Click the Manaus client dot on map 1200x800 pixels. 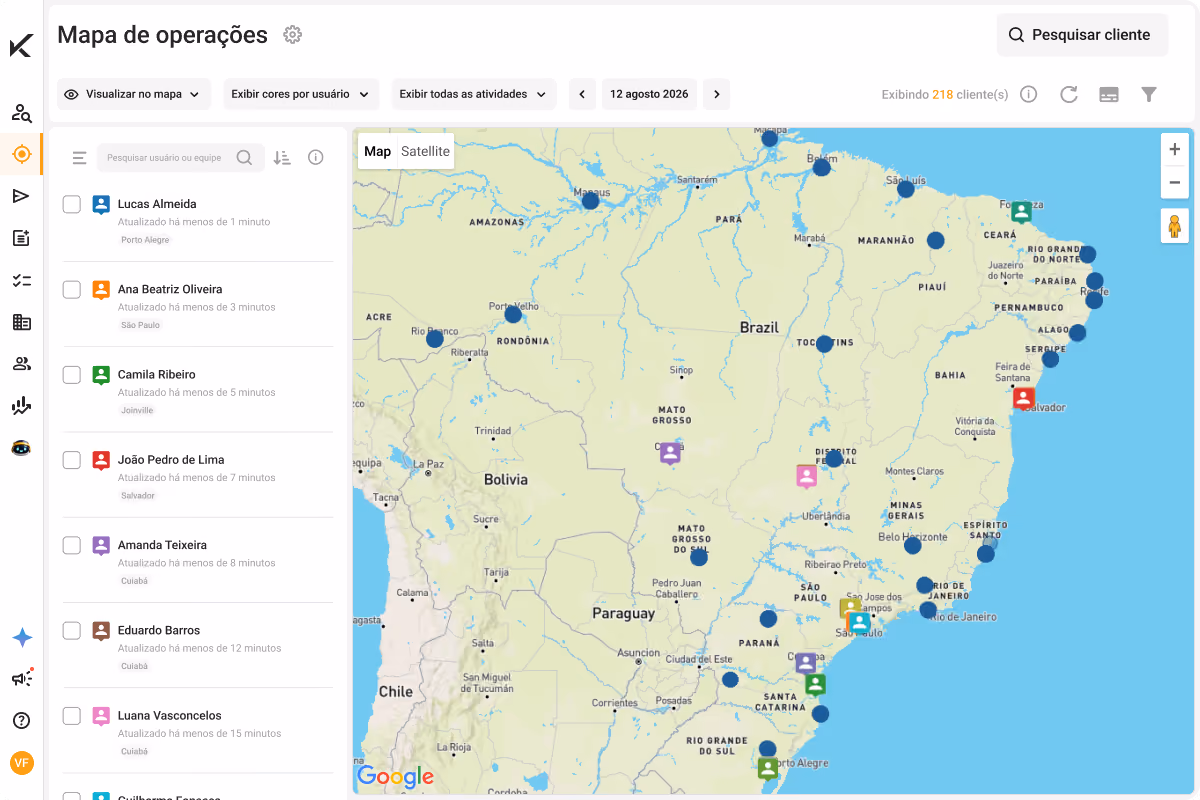[x=590, y=201]
